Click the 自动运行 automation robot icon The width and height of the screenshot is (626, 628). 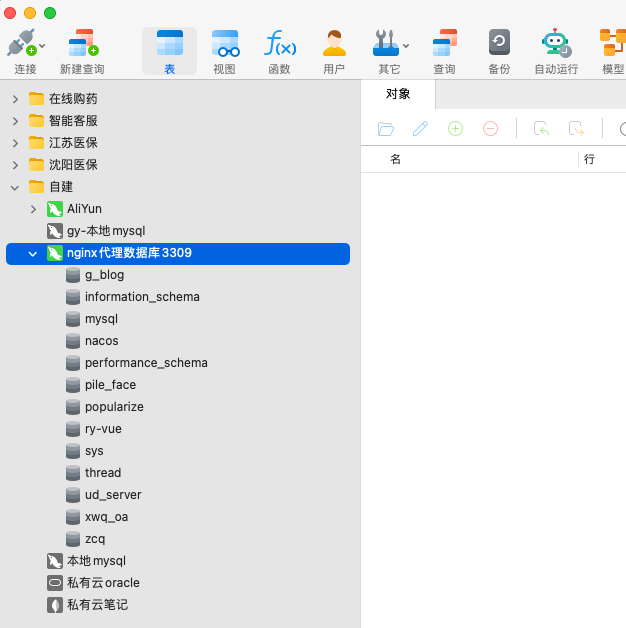(x=555, y=44)
